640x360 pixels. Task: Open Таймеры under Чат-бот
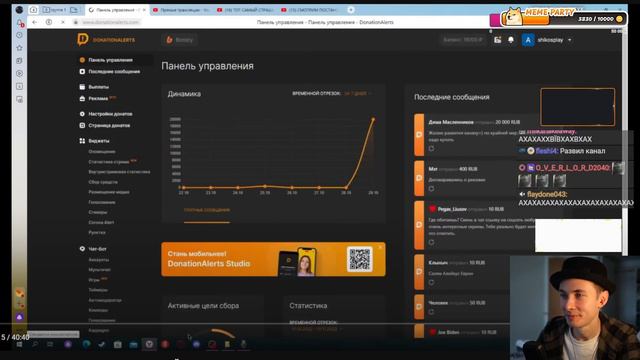(98, 290)
